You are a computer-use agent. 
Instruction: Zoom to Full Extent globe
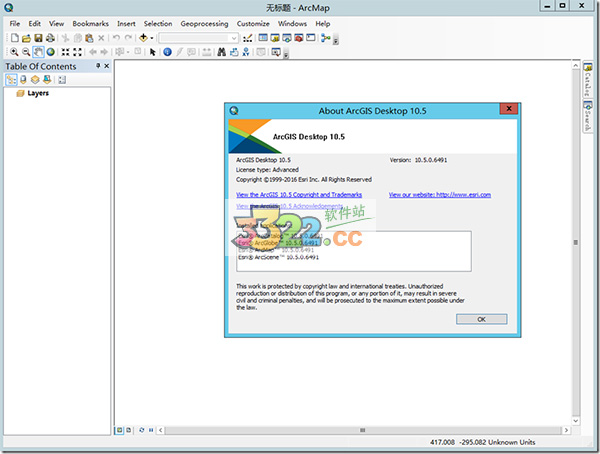(x=51, y=52)
